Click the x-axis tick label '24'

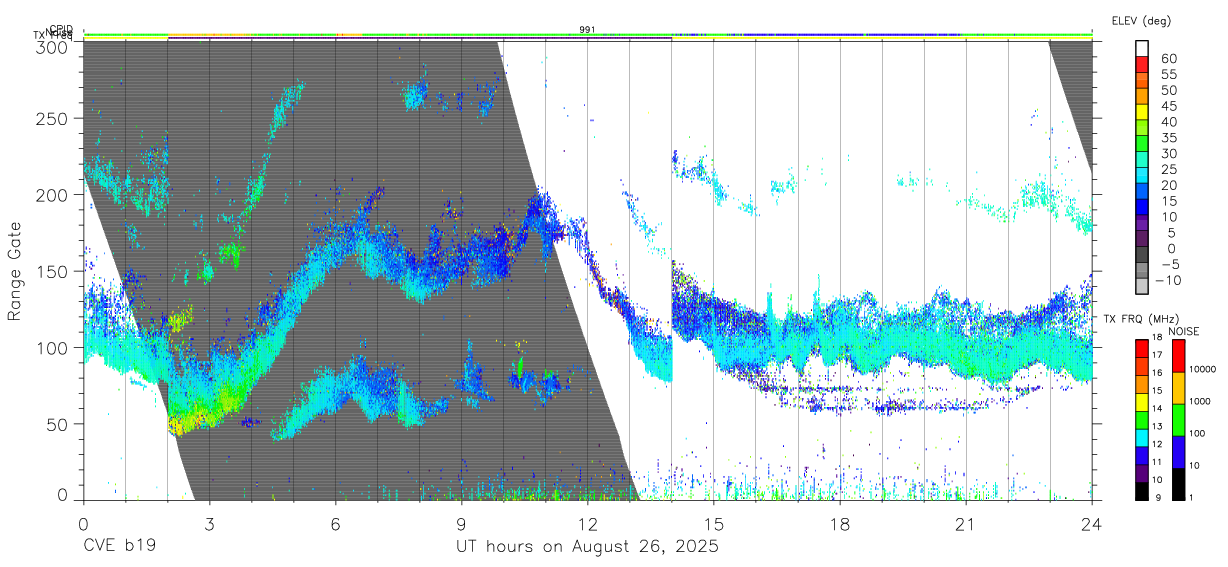[1091, 523]
